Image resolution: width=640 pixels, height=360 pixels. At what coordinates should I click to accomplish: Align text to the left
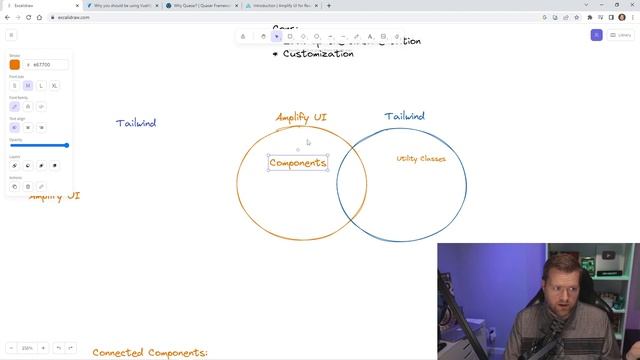pos(15,128)
